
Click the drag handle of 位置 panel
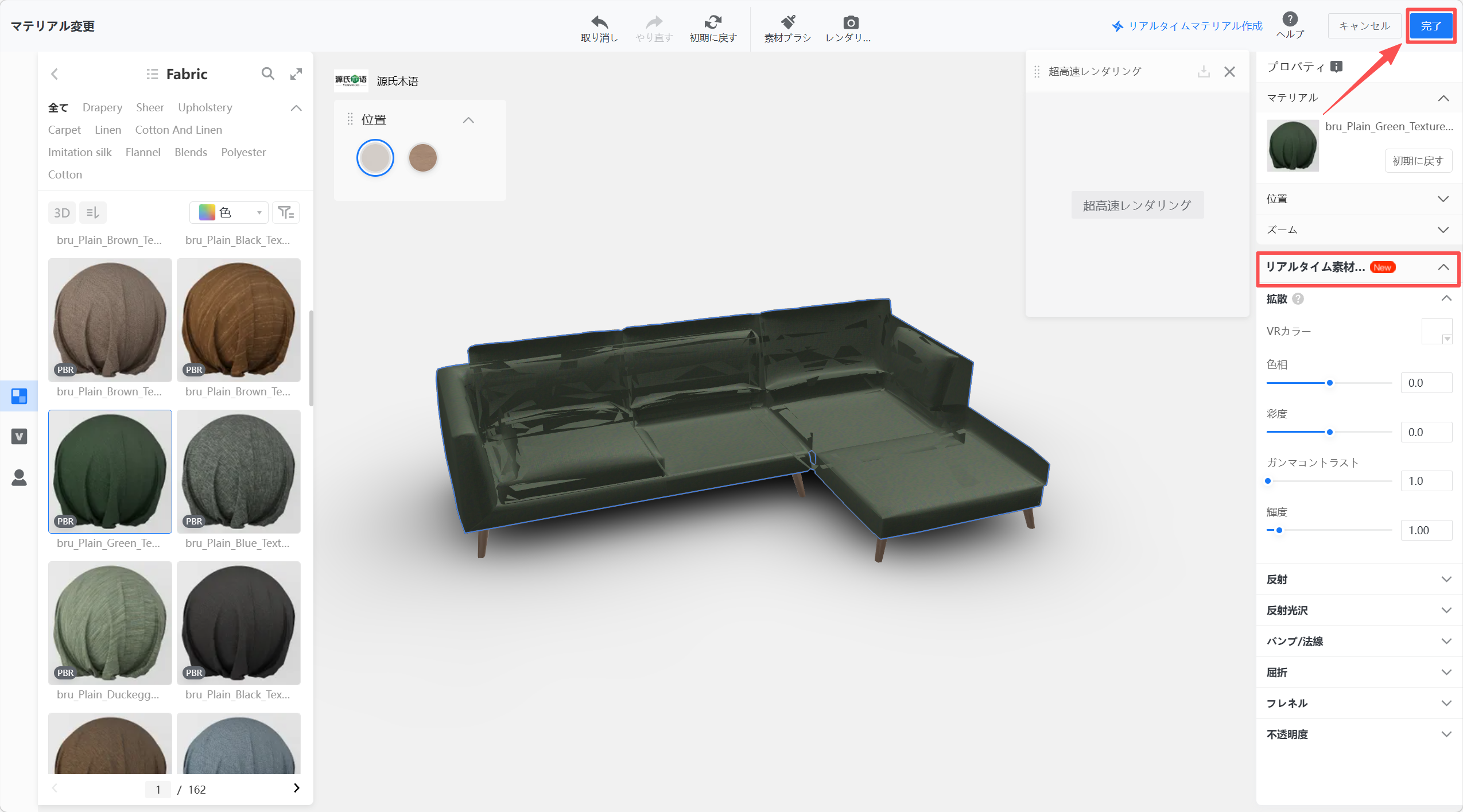click(x=350, y=119)
